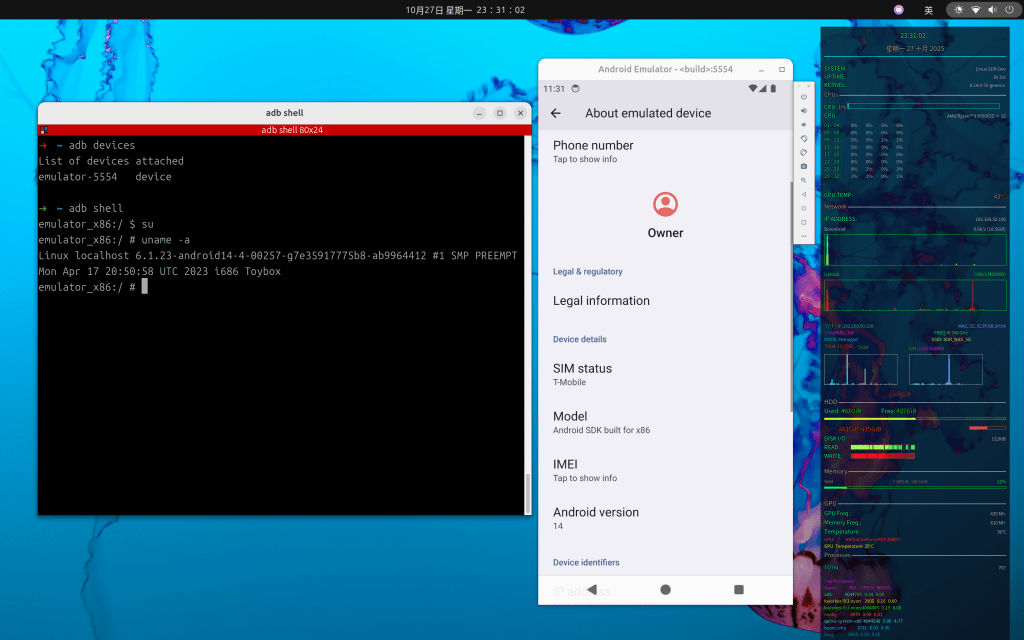Open Legal information entry
The image size is (1024, 640).
pos(601,301)
